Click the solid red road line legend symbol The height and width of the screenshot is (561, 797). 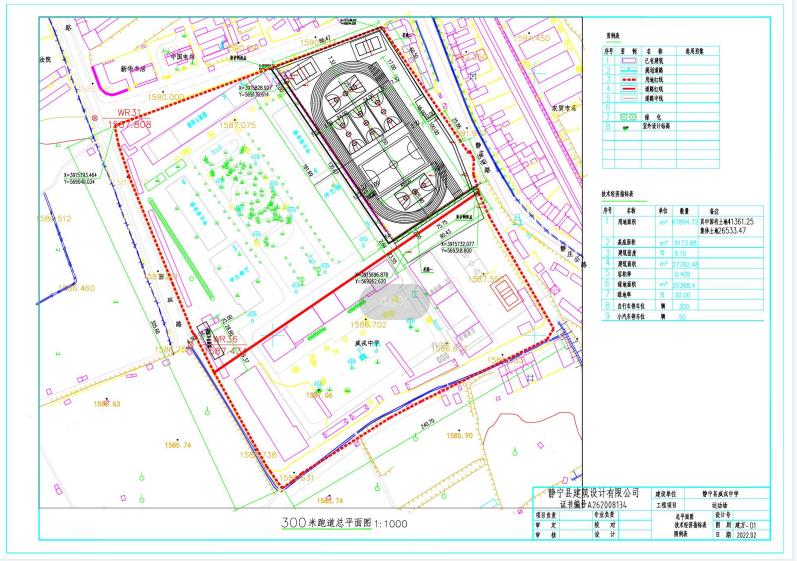tap(628, 89)
